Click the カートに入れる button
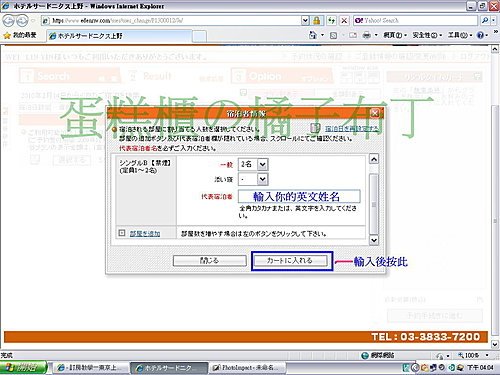The width and height of the screenshot is (500, 375). [289, 261]
